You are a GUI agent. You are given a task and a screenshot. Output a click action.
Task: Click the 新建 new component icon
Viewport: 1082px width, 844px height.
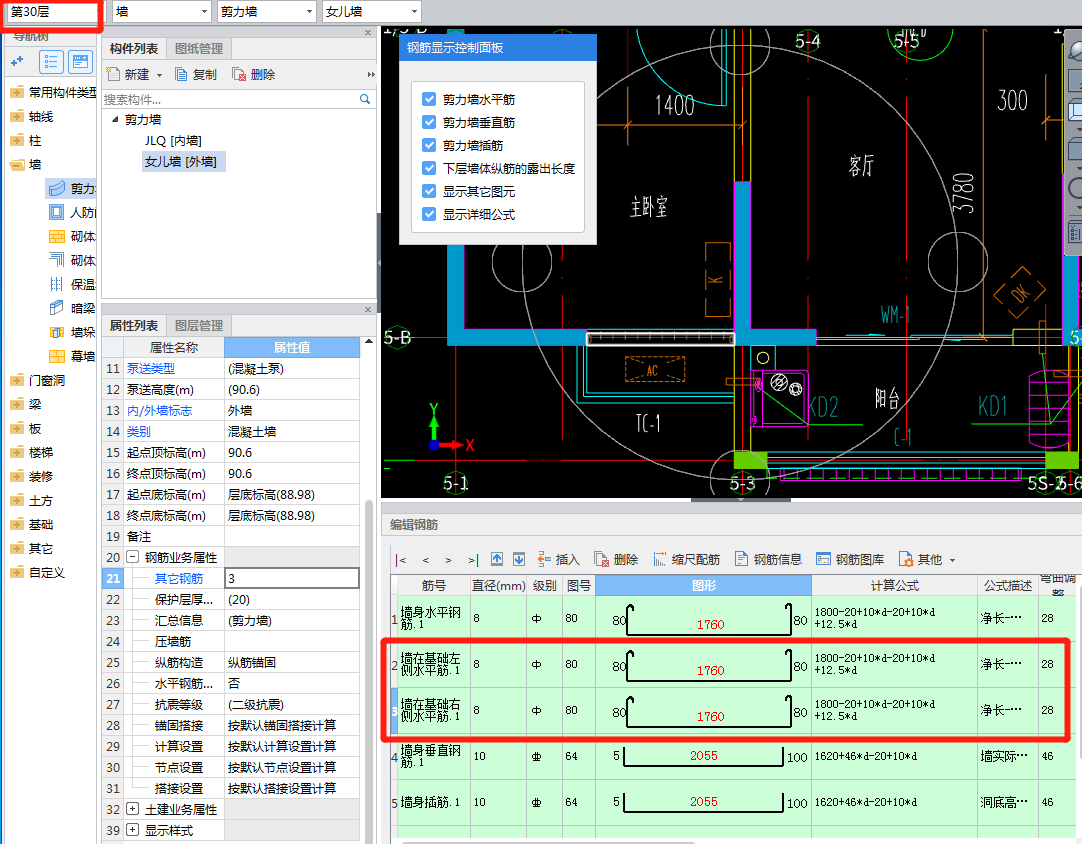point(112,74)
